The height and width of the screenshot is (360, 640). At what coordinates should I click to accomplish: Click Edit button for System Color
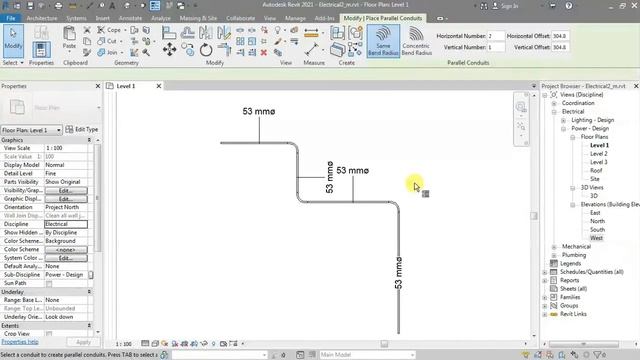(x=66, y=258)
